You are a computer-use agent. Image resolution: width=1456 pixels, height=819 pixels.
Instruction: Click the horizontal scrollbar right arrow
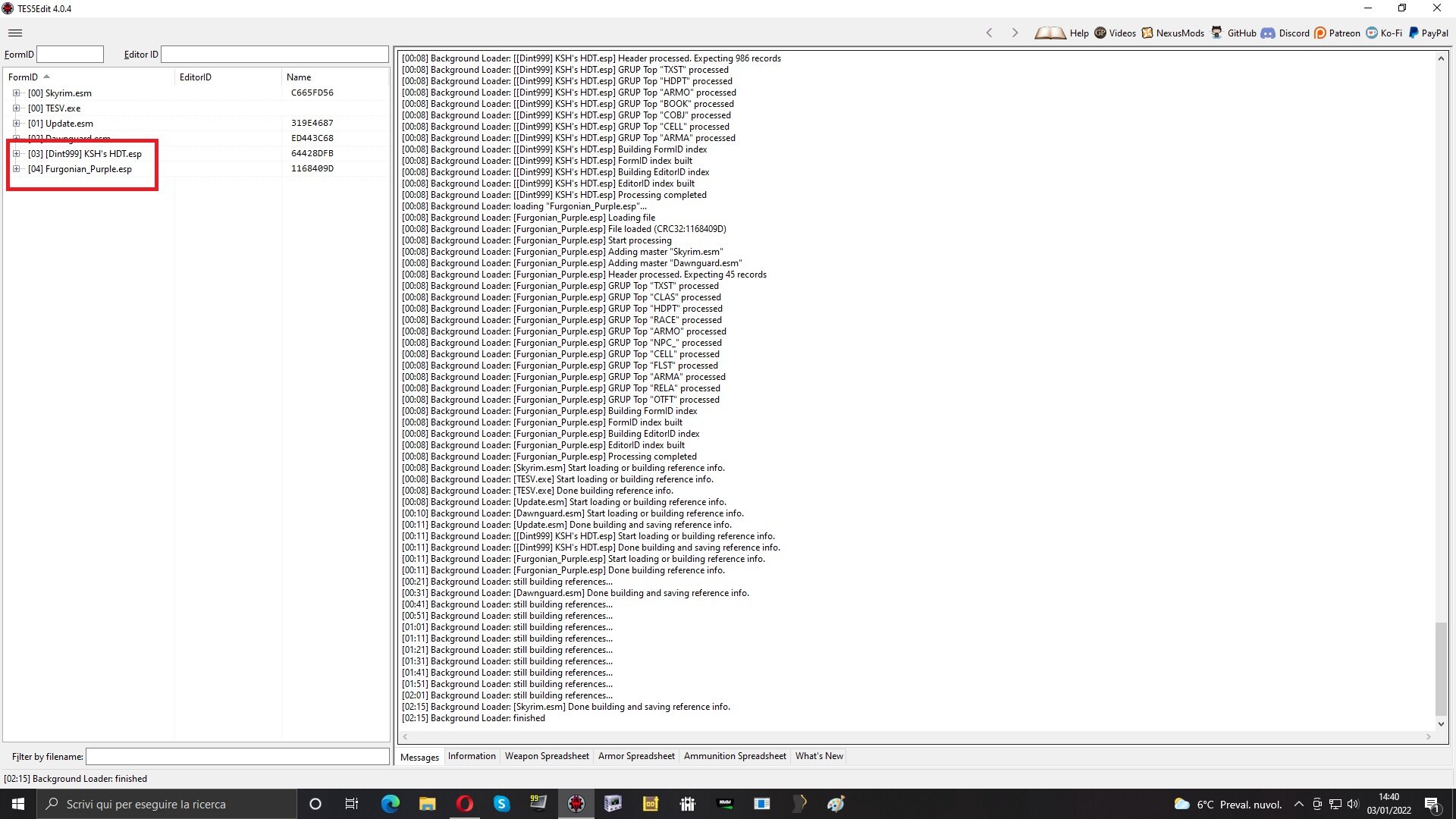click(1429, 737)
